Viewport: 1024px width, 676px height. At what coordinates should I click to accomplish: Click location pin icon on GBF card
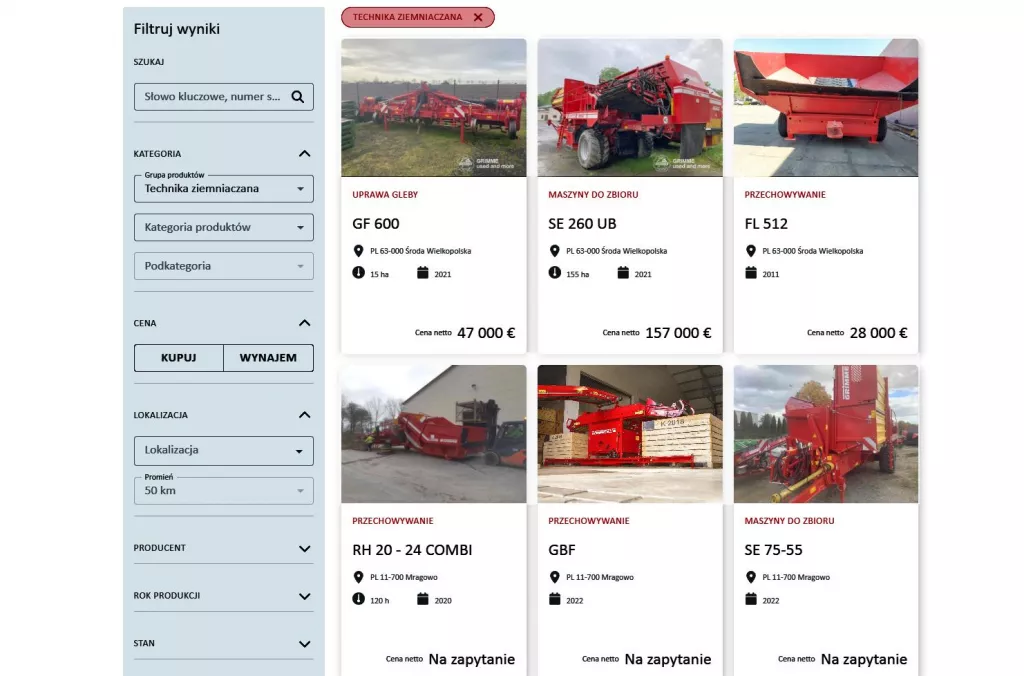coord(554,577)
